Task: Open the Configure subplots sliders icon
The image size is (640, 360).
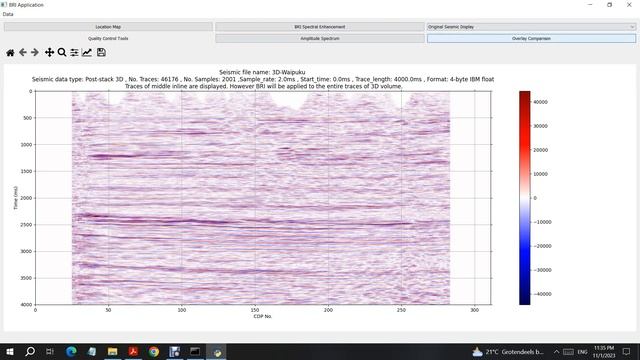Action: tap(74, 52)
